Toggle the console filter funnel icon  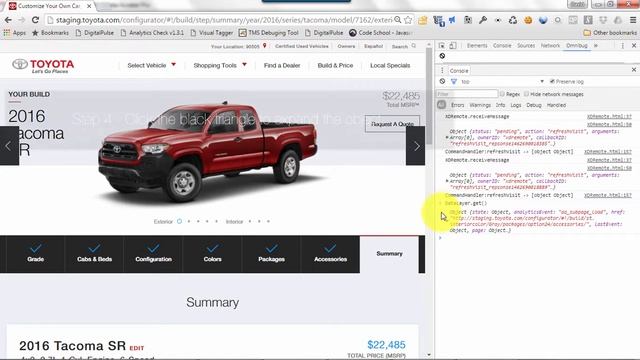(x=453, y=82)
